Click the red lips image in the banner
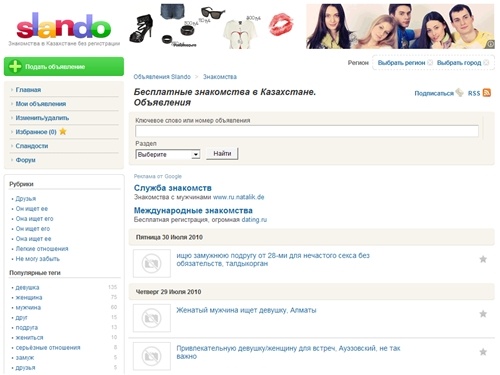Image resolution: width=500 pixels, height=375 pixels. [x=281, y=24]
